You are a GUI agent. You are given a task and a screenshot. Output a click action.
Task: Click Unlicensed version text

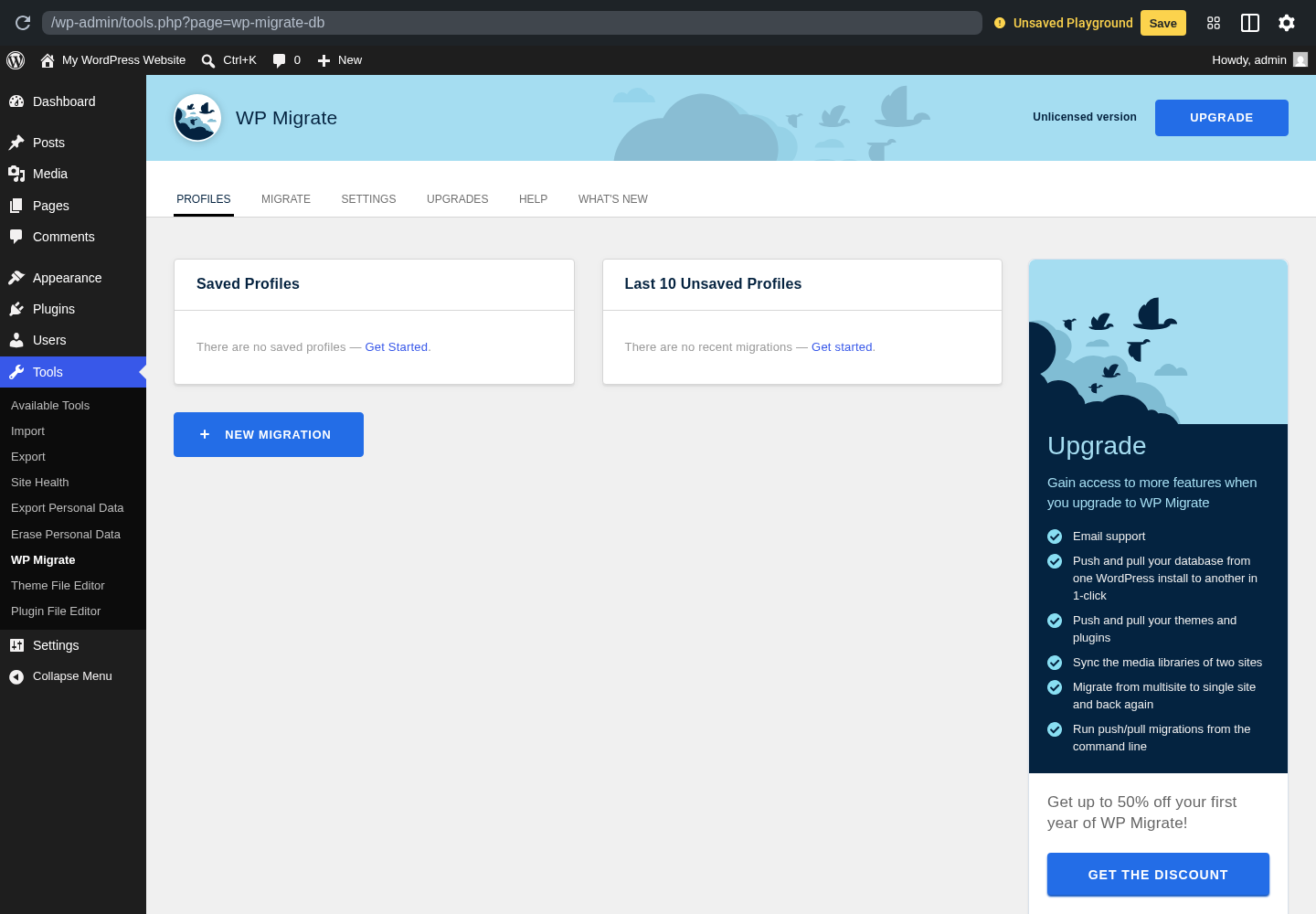[x=1085, y=117]
